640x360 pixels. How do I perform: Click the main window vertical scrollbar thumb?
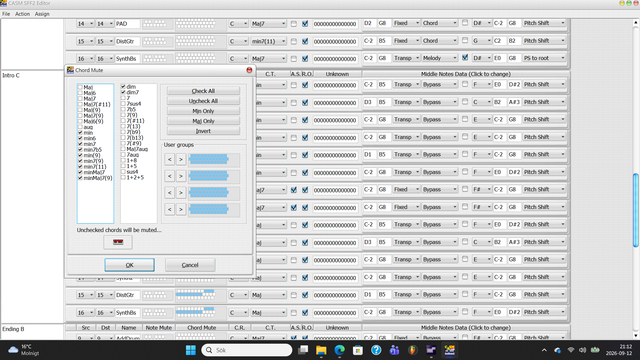636,210
